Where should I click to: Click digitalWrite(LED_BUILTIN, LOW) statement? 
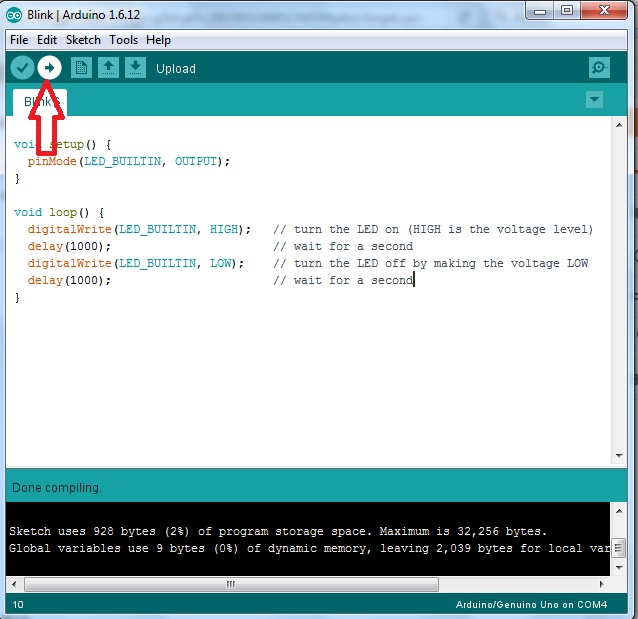135,264
